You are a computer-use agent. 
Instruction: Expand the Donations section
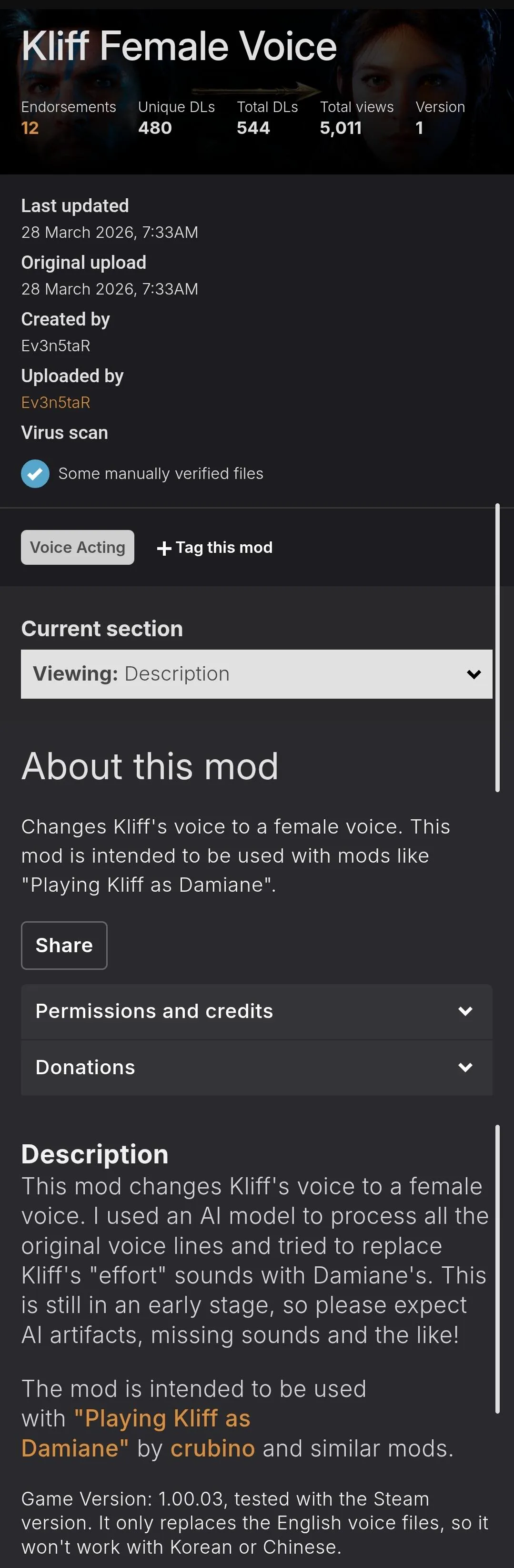click(x=256, y=1067)
